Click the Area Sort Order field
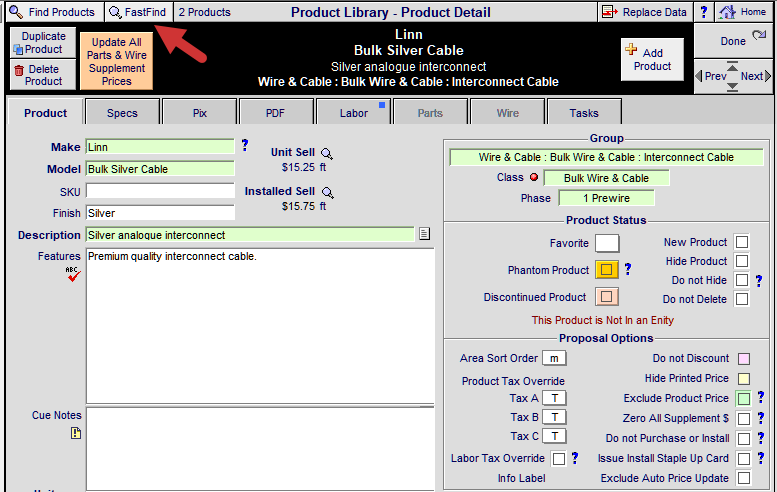 click(554, 358)
